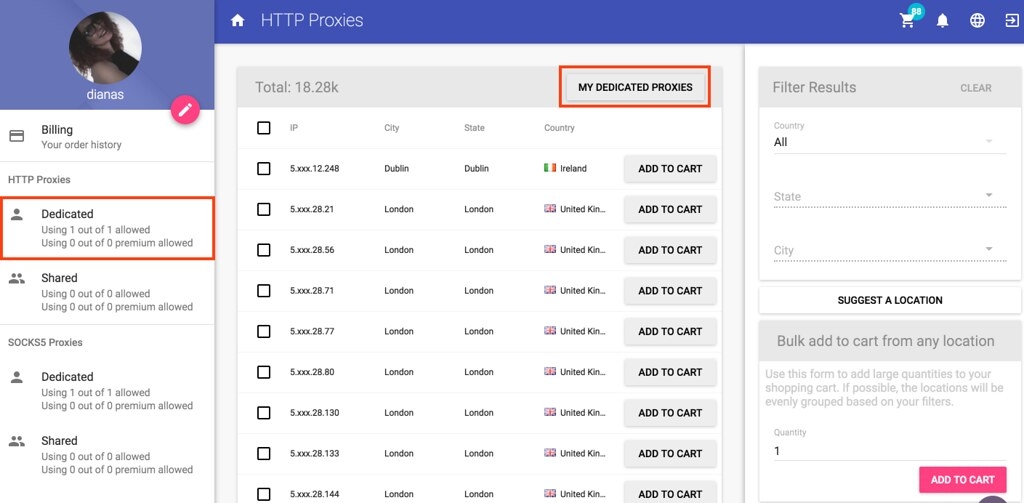Click the globe language icon
This screenshot has height=503, width=1024.
click(977, 21)
